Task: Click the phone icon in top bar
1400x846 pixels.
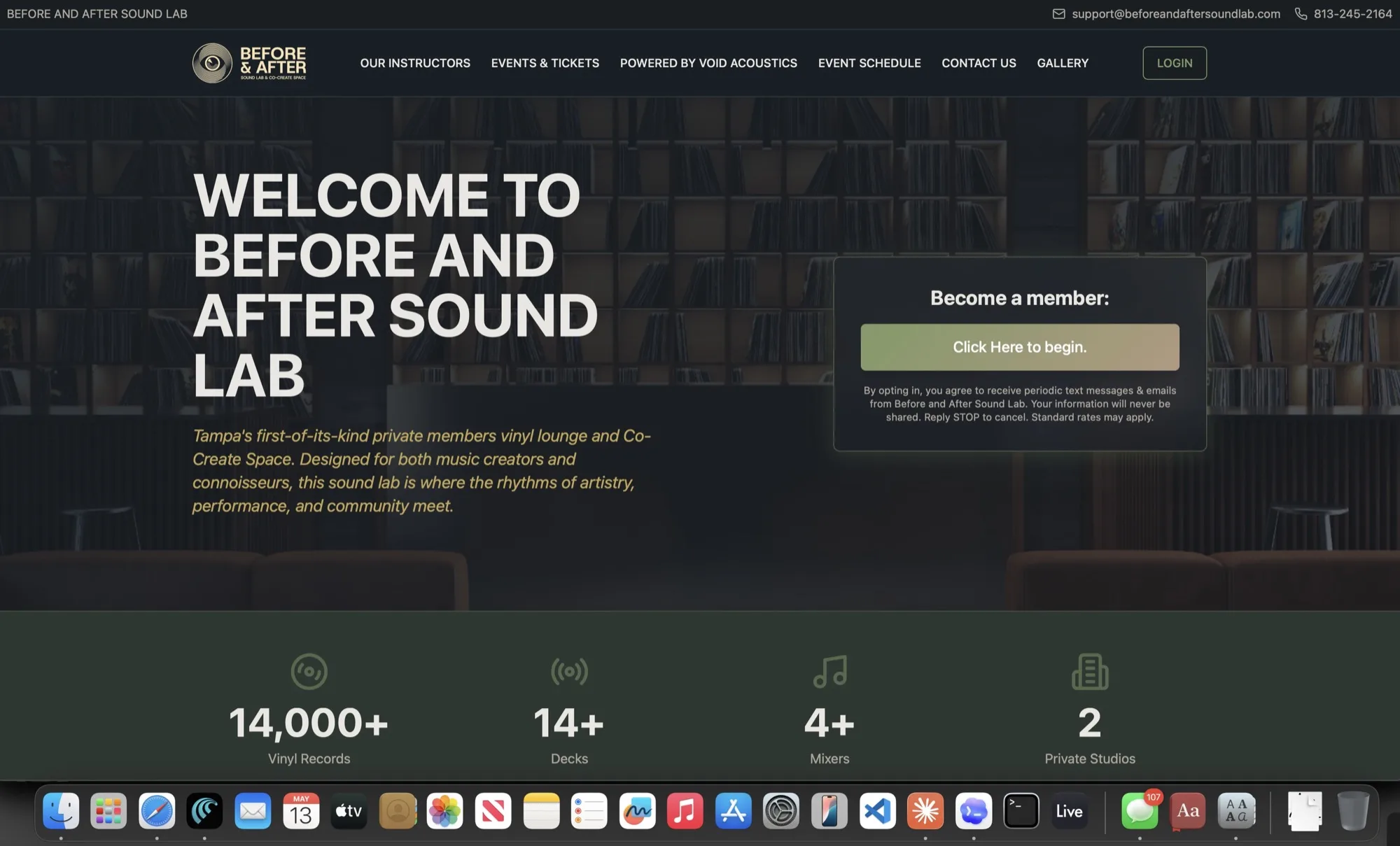Action: (x=1301, y=14)
